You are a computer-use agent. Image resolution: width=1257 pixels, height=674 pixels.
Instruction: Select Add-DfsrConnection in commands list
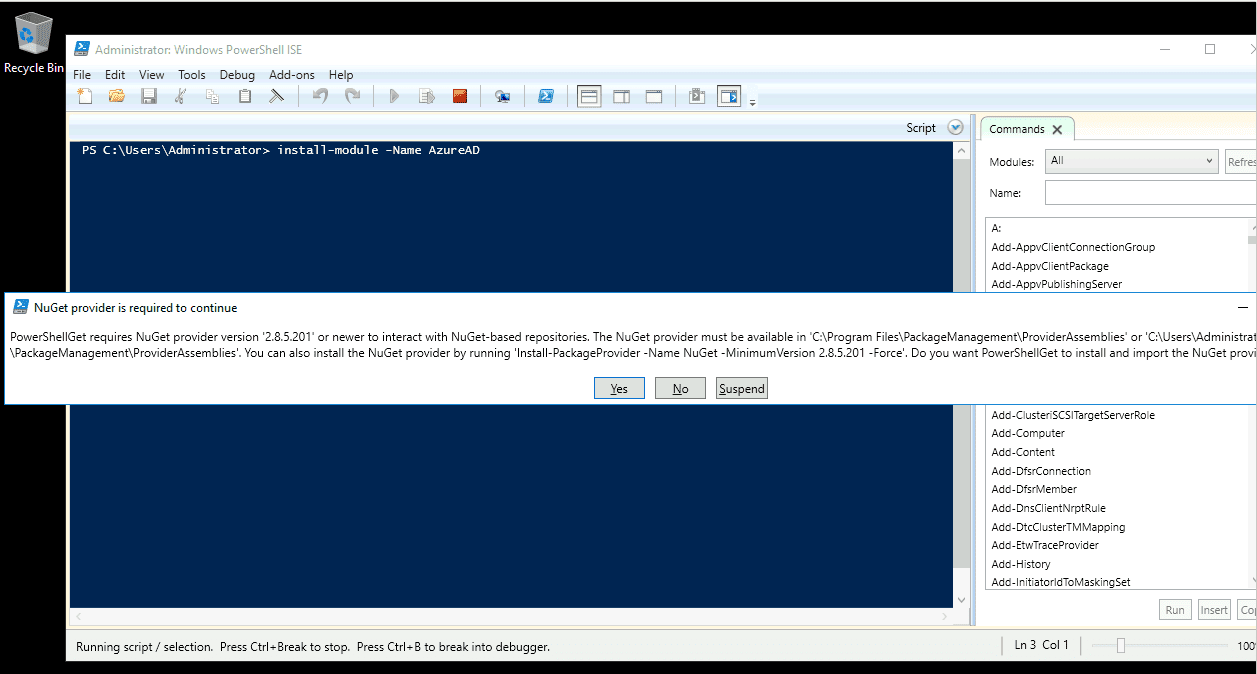point(1041,471)
